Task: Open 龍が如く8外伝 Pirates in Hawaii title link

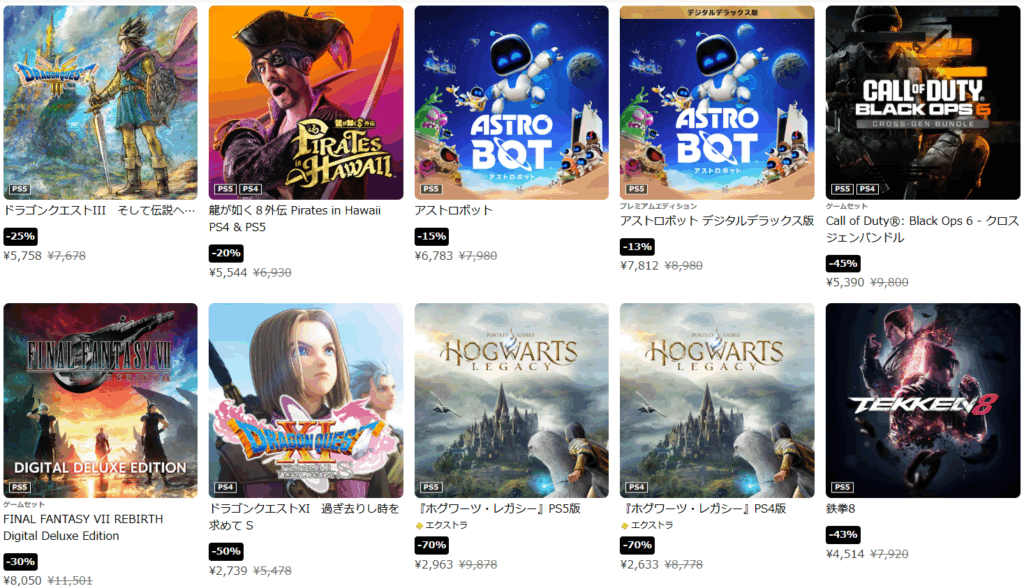Action: pos(295,219)
